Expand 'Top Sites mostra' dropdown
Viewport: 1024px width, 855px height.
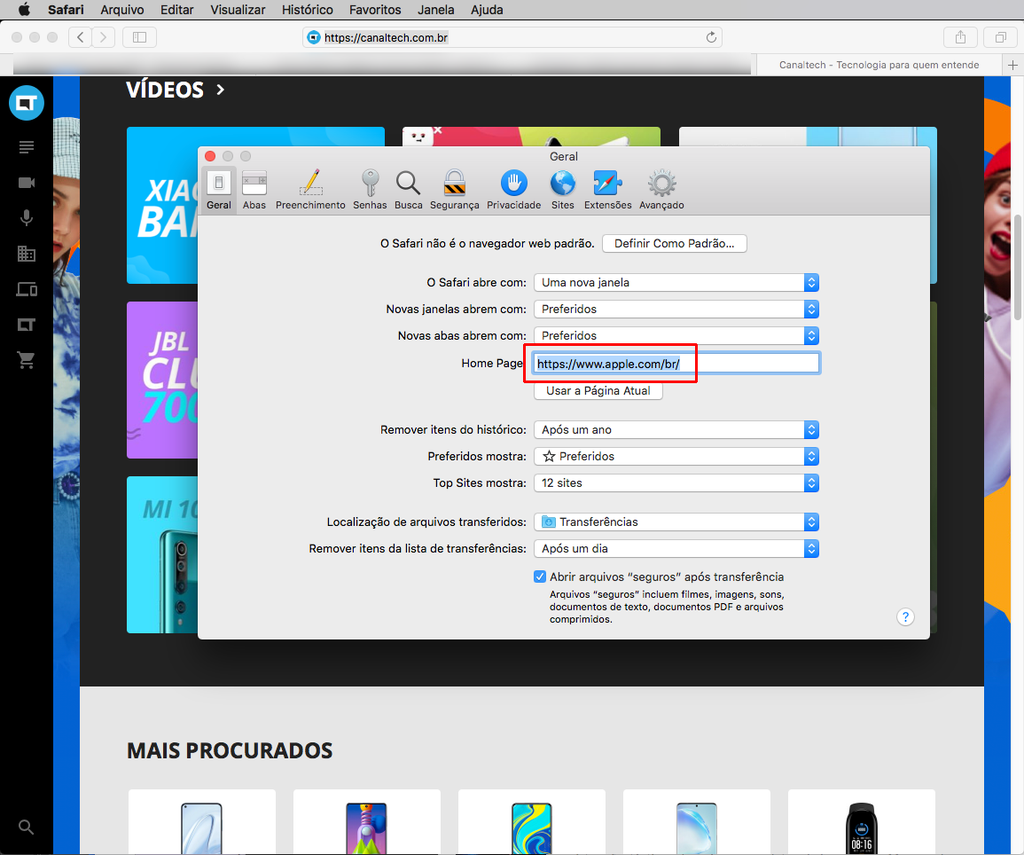[x=677, y=483]
